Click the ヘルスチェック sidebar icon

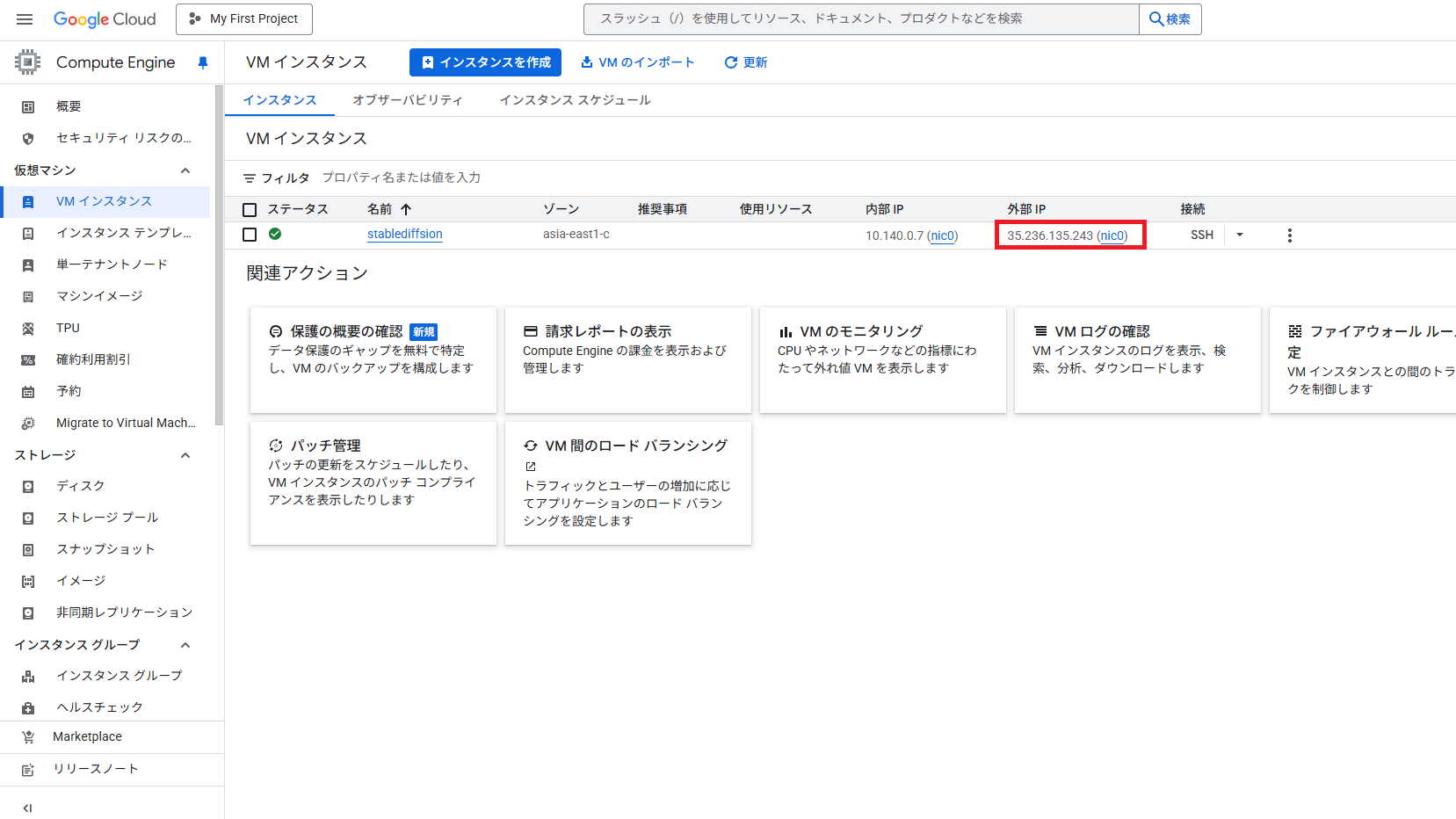[x=28, y=707]
